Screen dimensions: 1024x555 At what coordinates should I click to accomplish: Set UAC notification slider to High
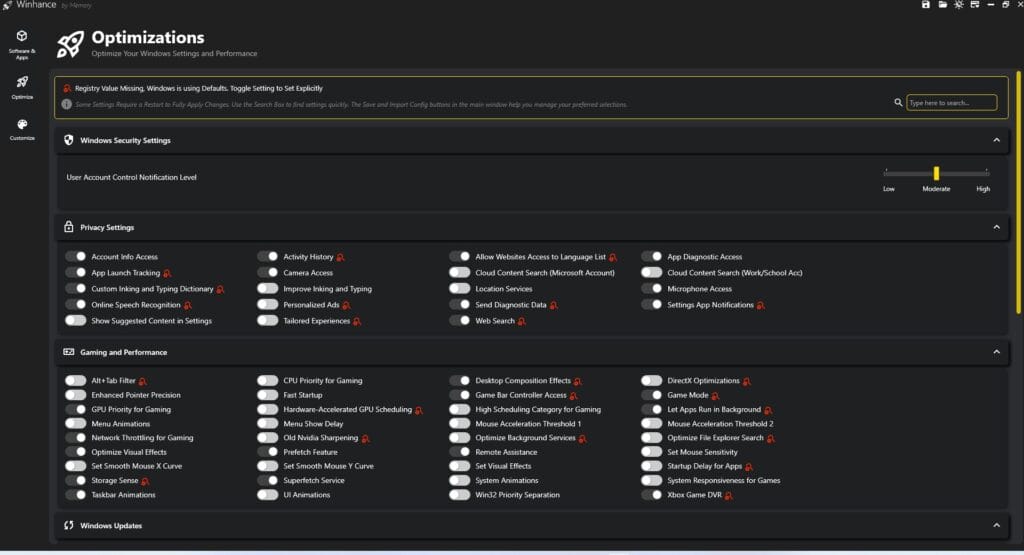point(987,174)
